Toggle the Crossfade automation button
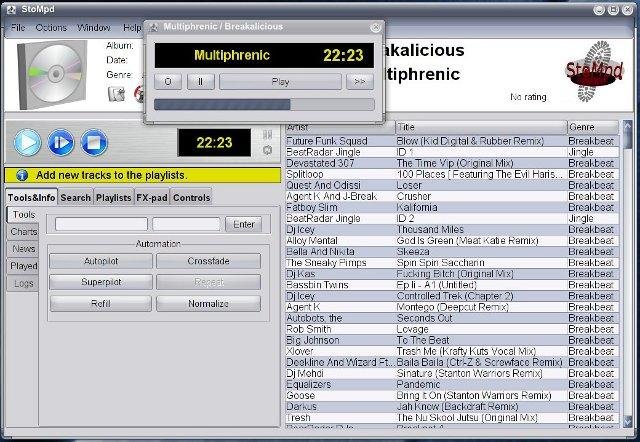Screen dimensions: 640x442 coord(208,261)
